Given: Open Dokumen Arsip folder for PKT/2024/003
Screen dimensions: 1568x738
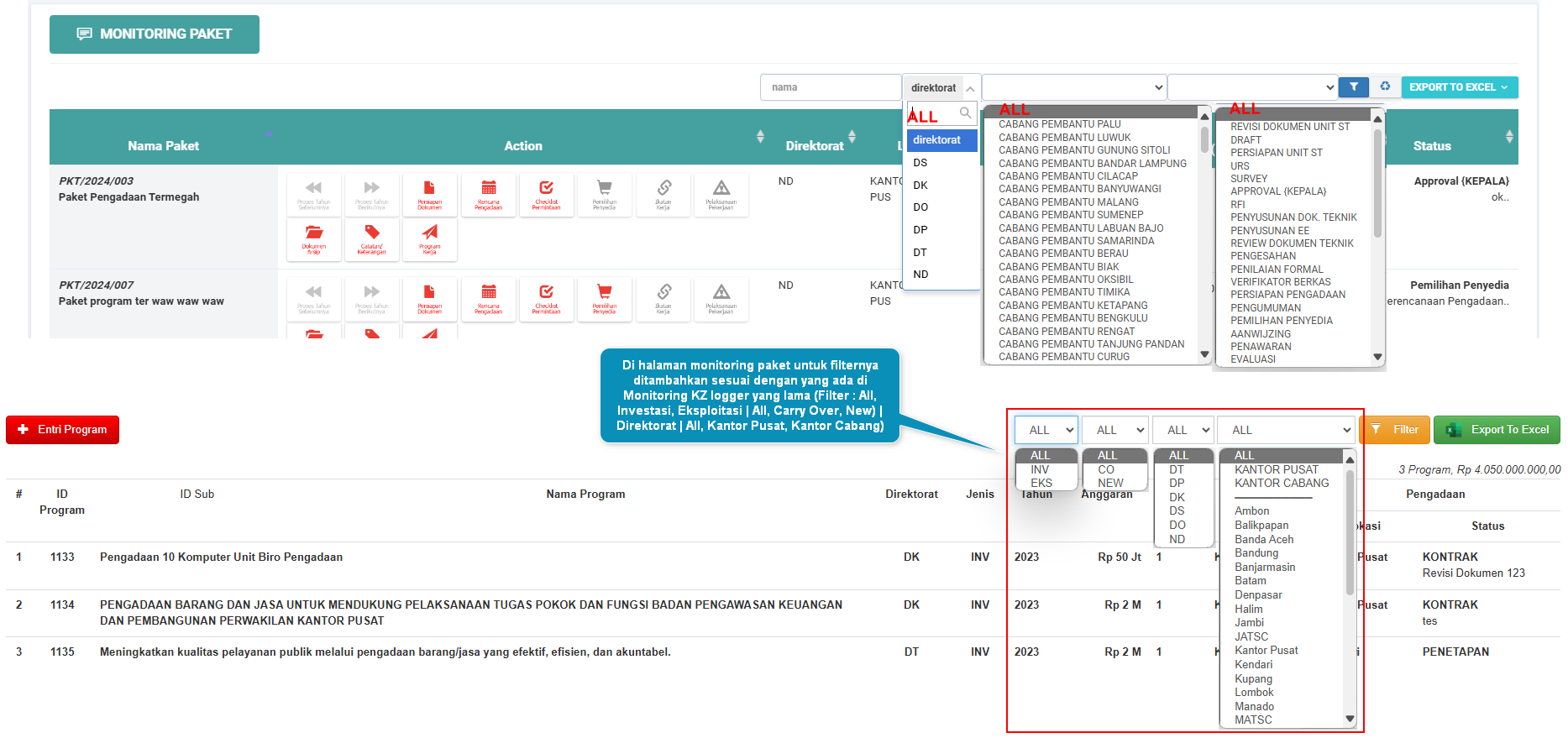Looking at the screenshot, I should [313, 239].
